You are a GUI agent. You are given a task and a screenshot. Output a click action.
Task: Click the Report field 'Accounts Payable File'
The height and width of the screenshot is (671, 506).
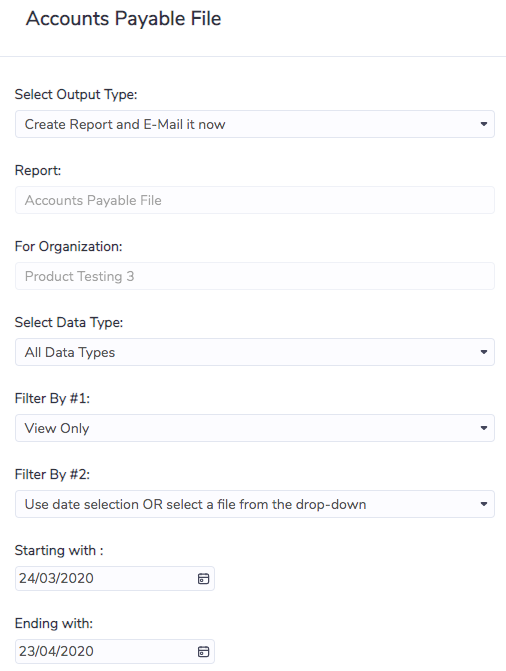(x=255, y=200)
